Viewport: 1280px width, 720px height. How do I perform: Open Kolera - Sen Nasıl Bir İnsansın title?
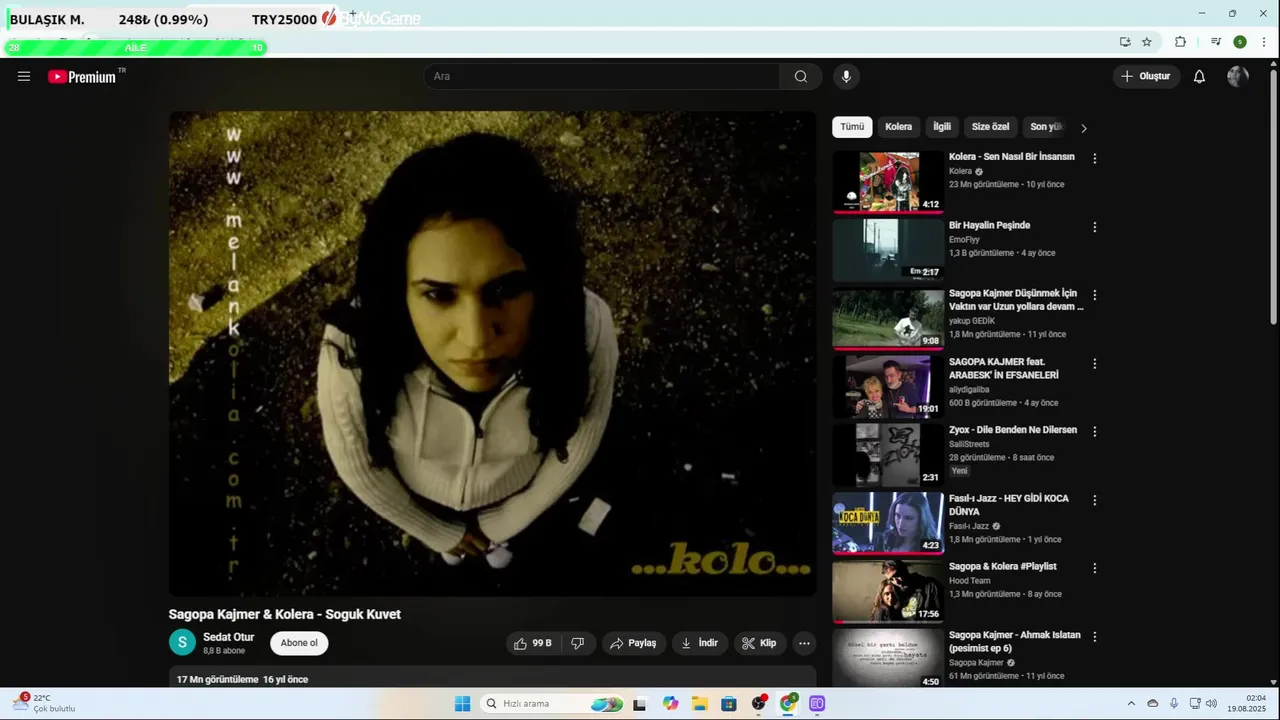pyautogui.click(x=1012, y=157)
